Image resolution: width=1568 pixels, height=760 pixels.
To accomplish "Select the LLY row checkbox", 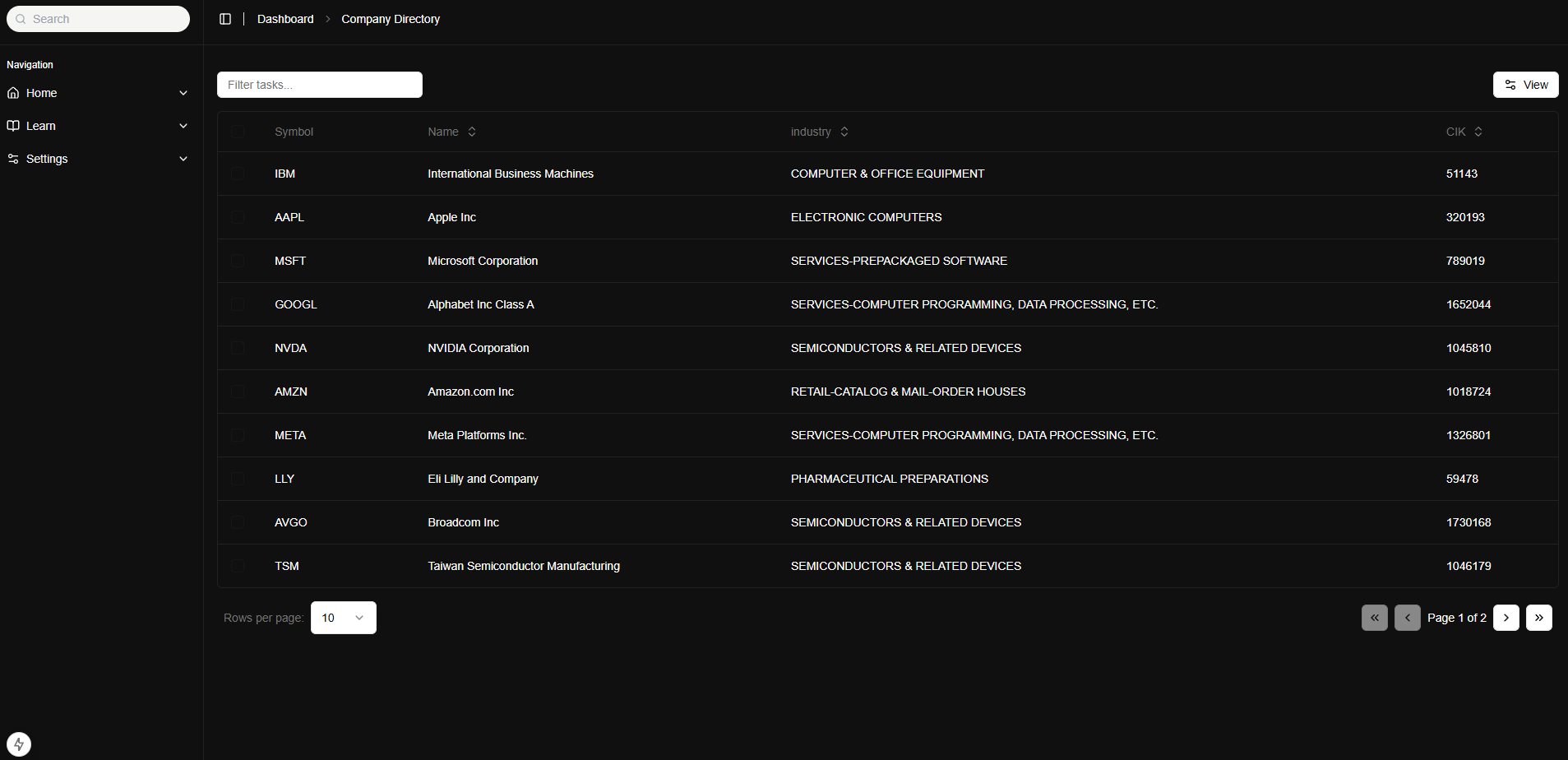I will point(238,479).
